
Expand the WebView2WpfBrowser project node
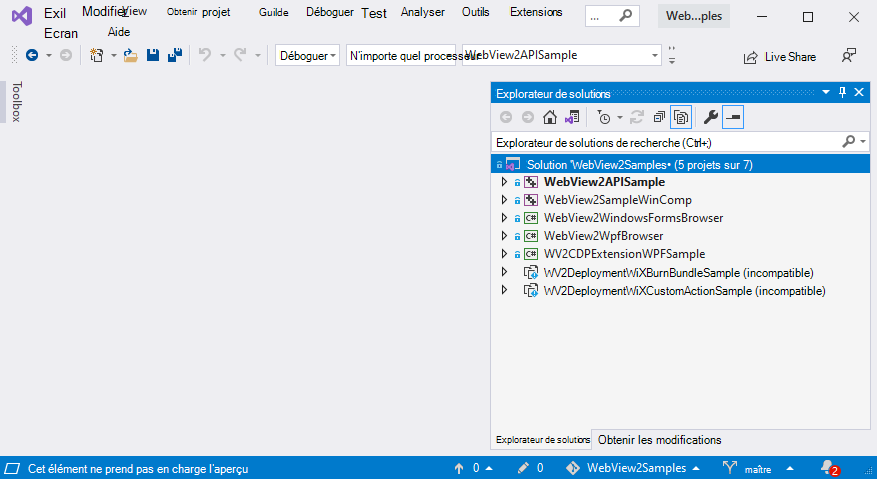point(504,236)
